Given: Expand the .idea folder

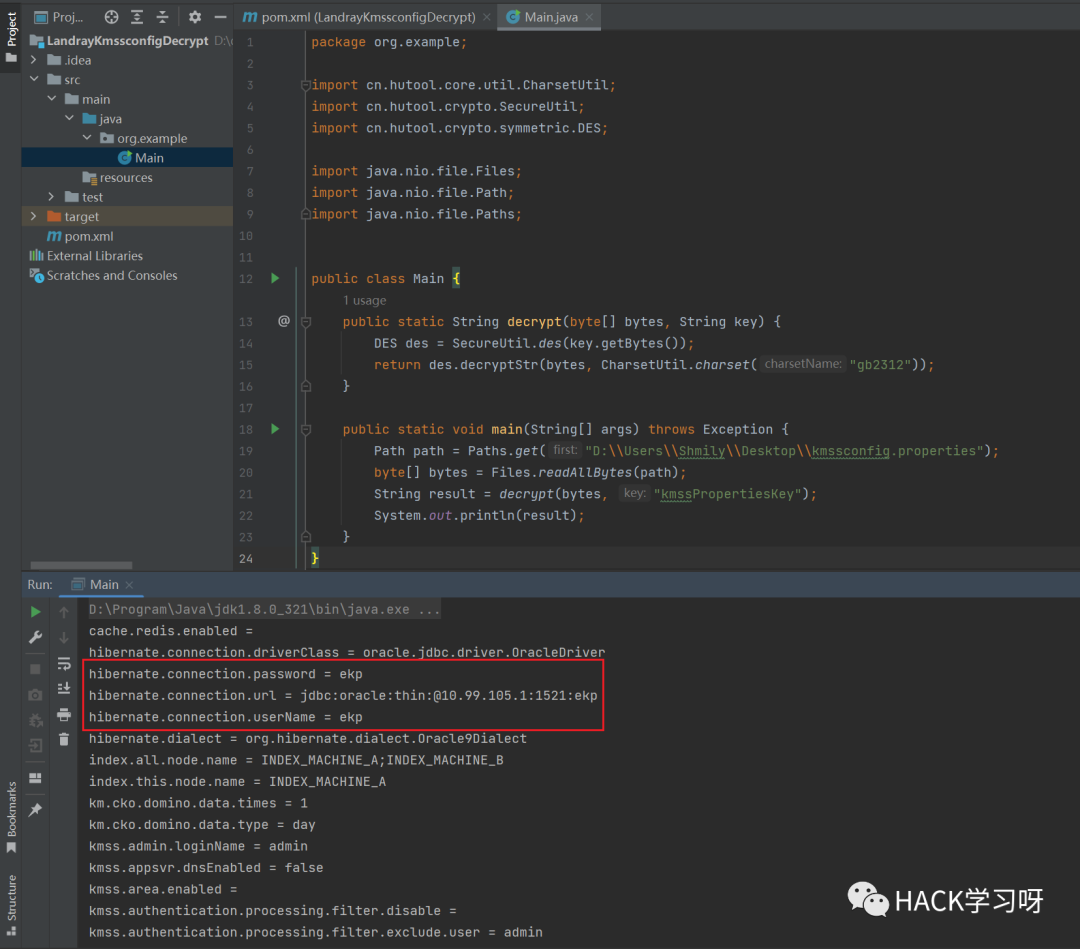Looking at the screenshot, I should [x=35, y=60].
